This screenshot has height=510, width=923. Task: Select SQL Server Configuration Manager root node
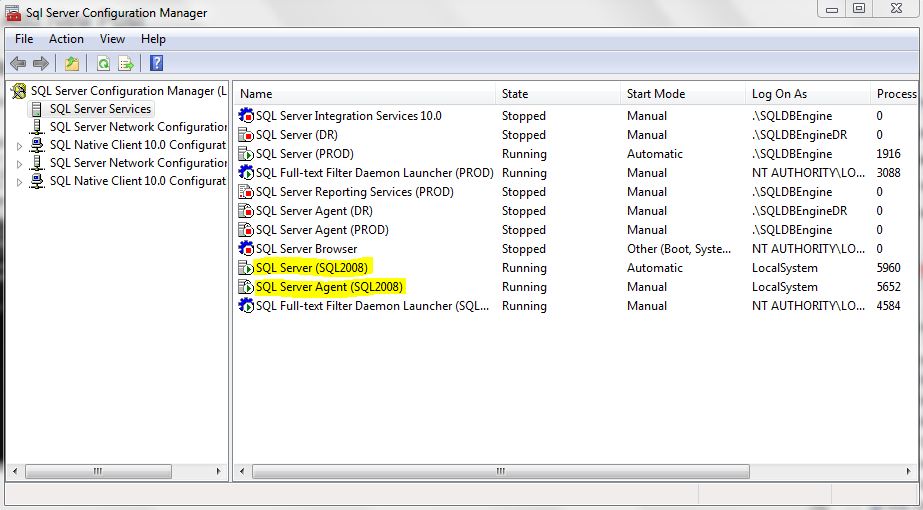[x=128, y=91]
